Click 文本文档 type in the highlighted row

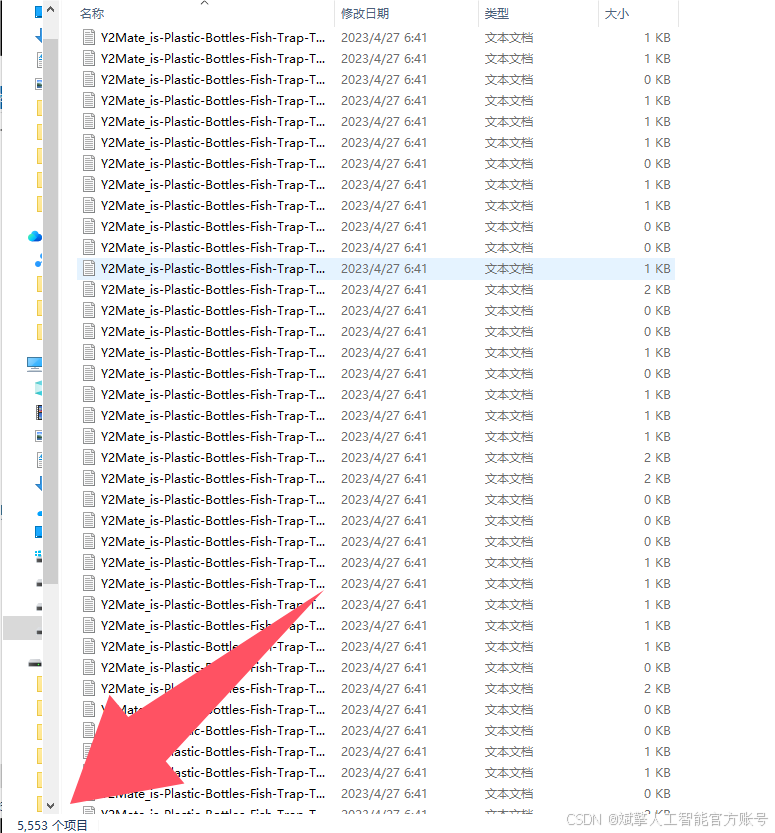[x=509, y=269]
